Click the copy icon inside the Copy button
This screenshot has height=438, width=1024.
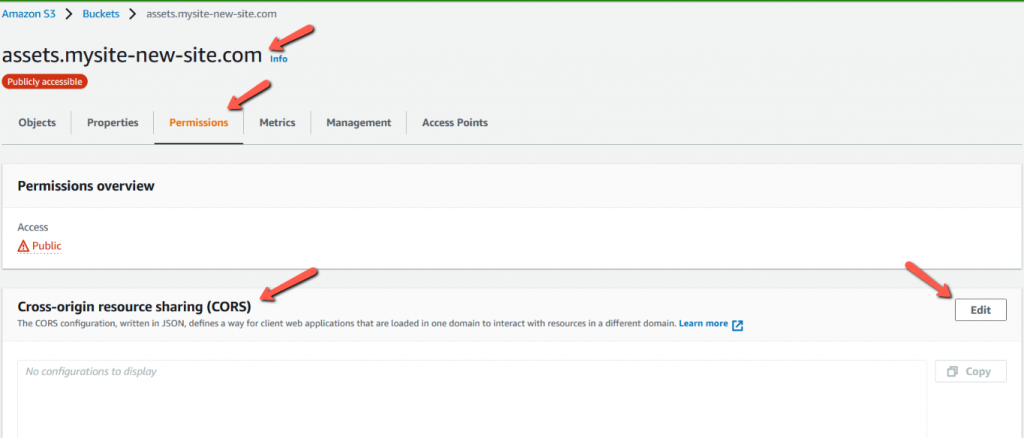coord(952,371)
